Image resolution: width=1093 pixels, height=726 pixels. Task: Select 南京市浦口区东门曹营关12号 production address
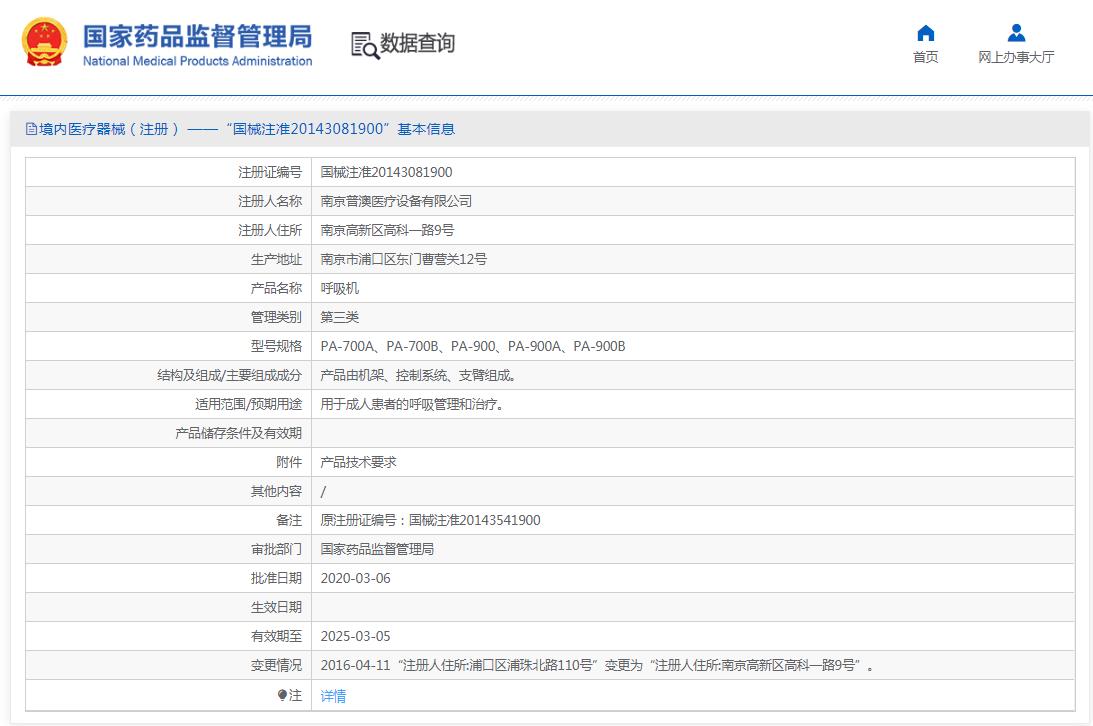pyautogui.click(x=404, y=259)
